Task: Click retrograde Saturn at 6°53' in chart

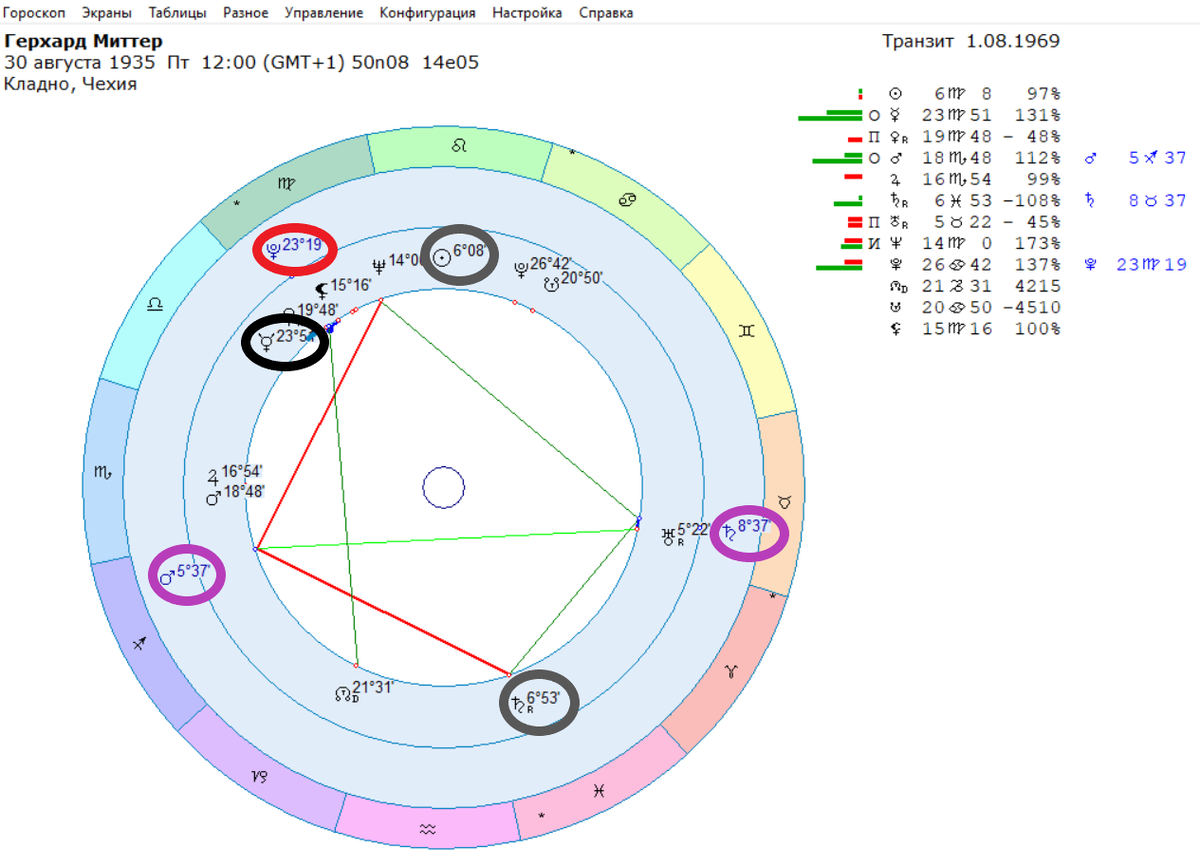Action: 519,704
